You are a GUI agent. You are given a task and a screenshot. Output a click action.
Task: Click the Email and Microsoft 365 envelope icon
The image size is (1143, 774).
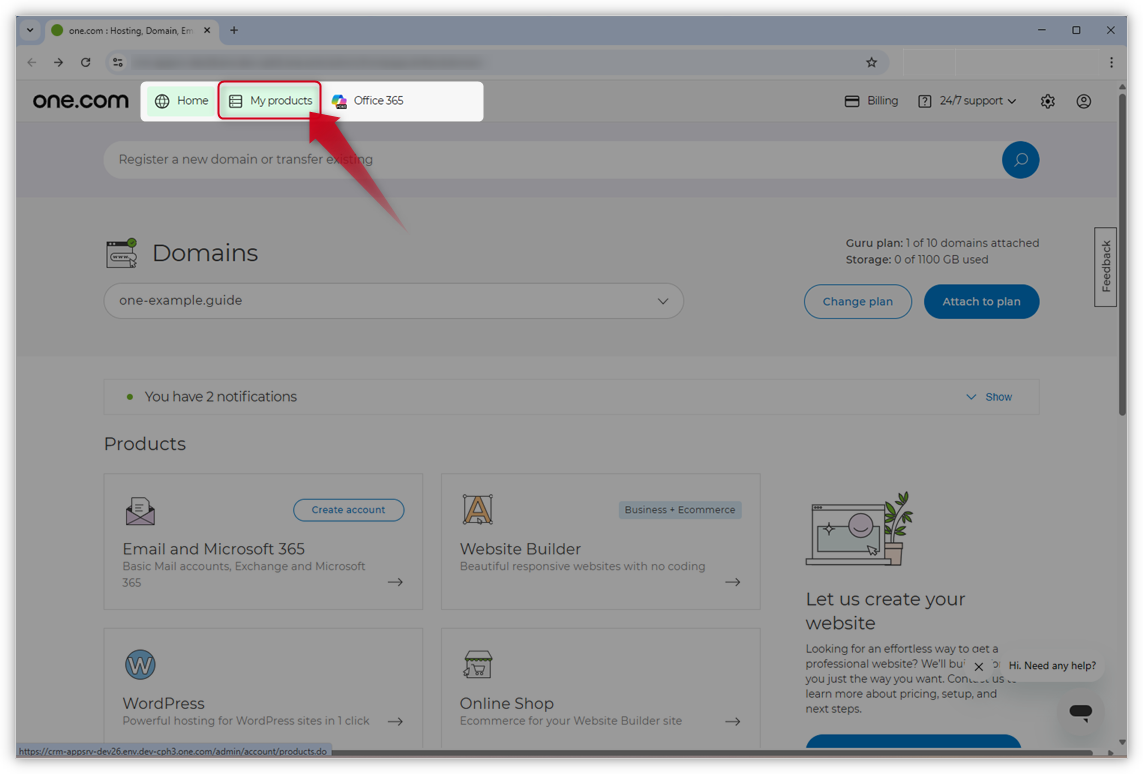(x=140, y=510)
